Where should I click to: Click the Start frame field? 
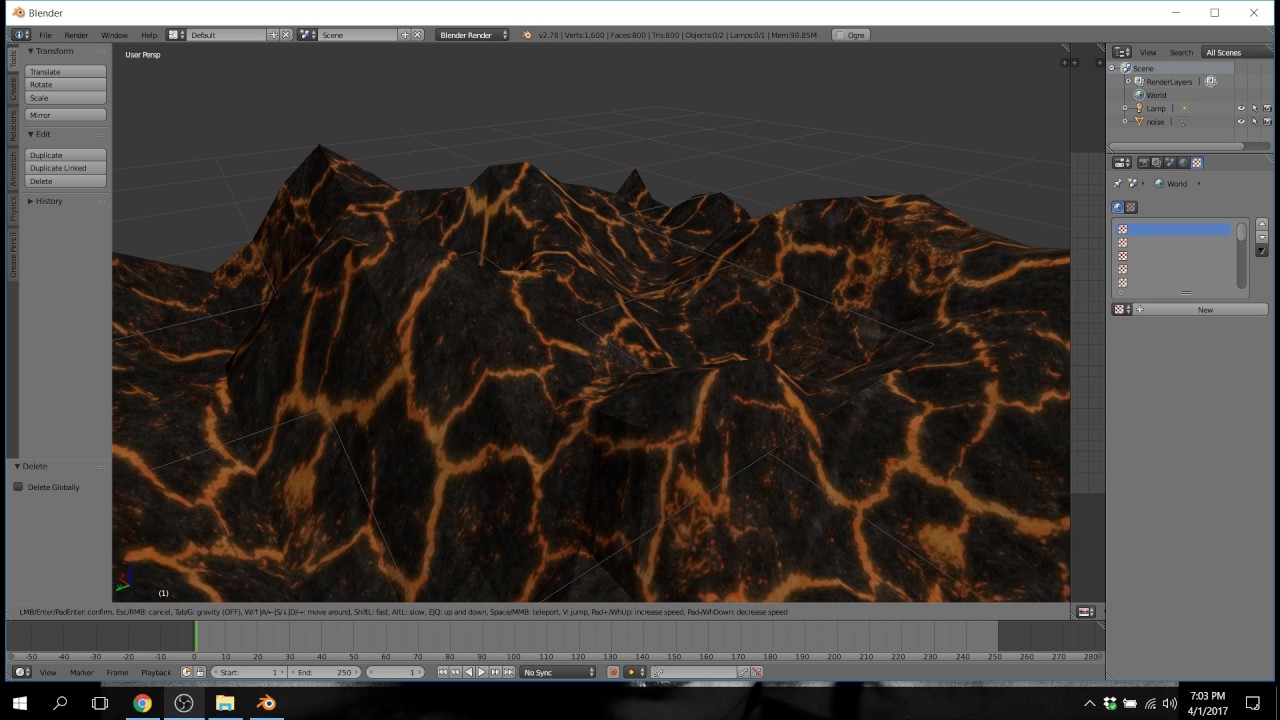248,672
